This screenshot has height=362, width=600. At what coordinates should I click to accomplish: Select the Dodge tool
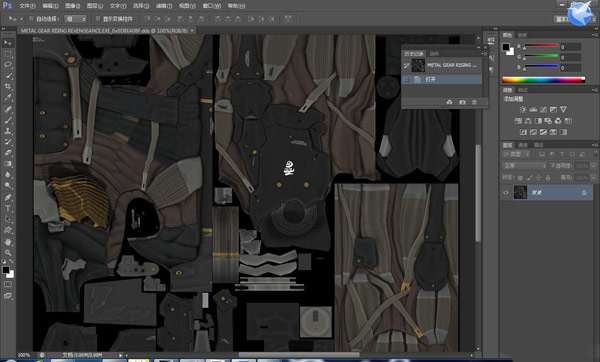pos(8,186)
